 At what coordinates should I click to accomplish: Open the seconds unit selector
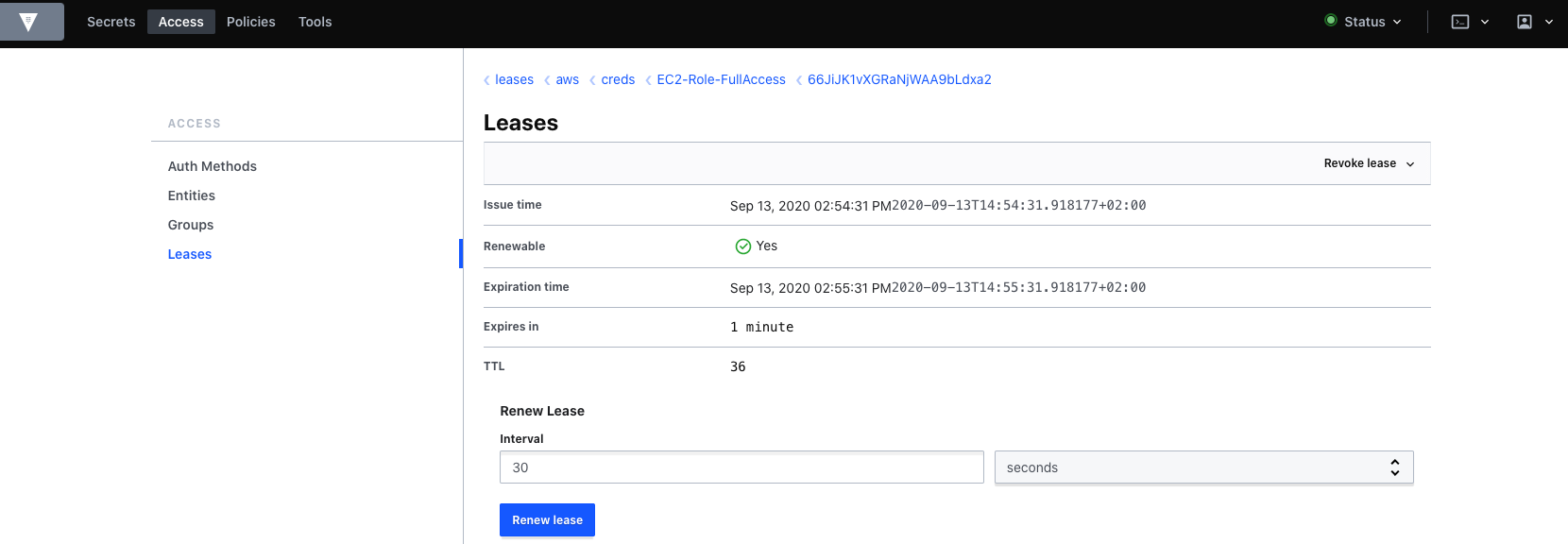click(1204, 467)
